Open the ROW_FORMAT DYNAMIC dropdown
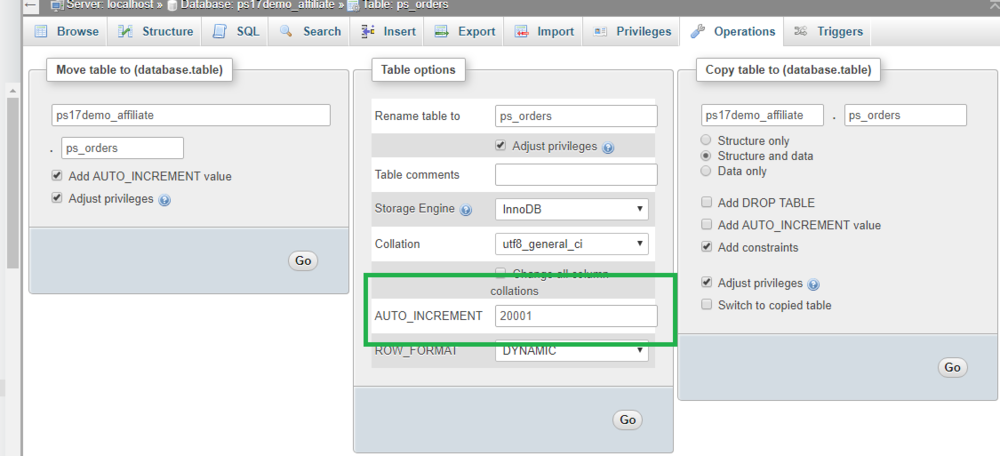1000x456 pixels. tap(571, 351)
